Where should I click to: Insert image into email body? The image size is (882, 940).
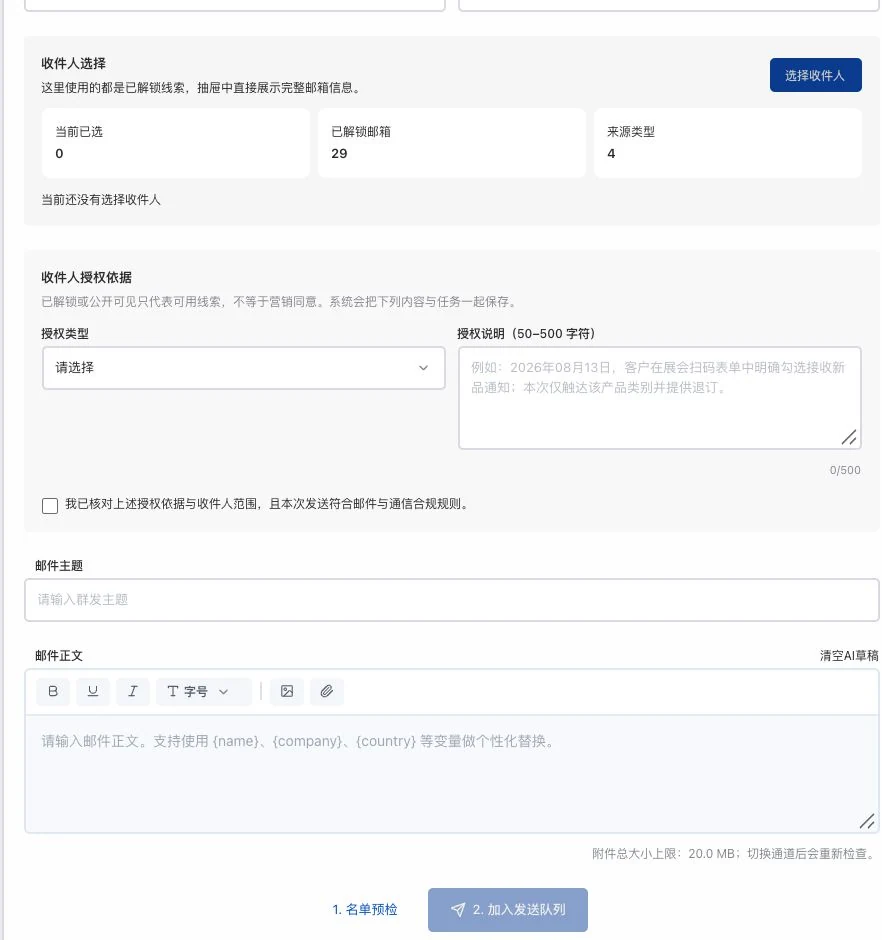287,691
